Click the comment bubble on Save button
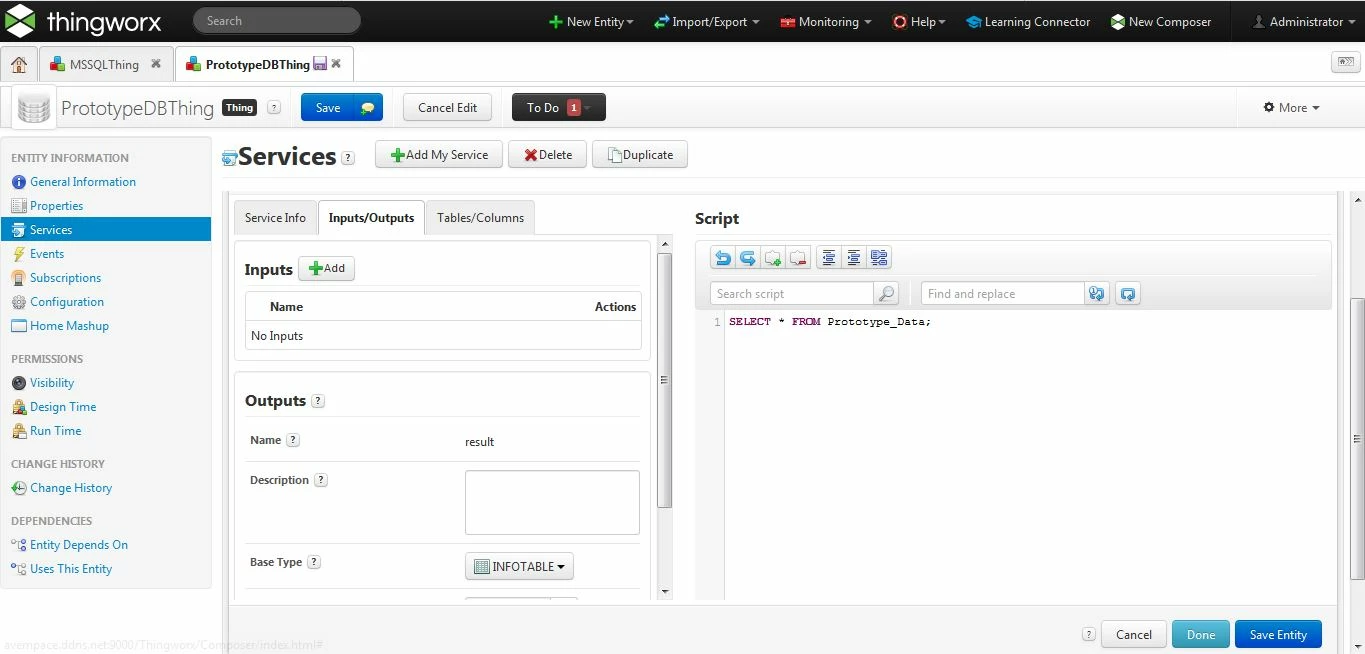This screenshot has width=1365, height=654. click(368, 108)
